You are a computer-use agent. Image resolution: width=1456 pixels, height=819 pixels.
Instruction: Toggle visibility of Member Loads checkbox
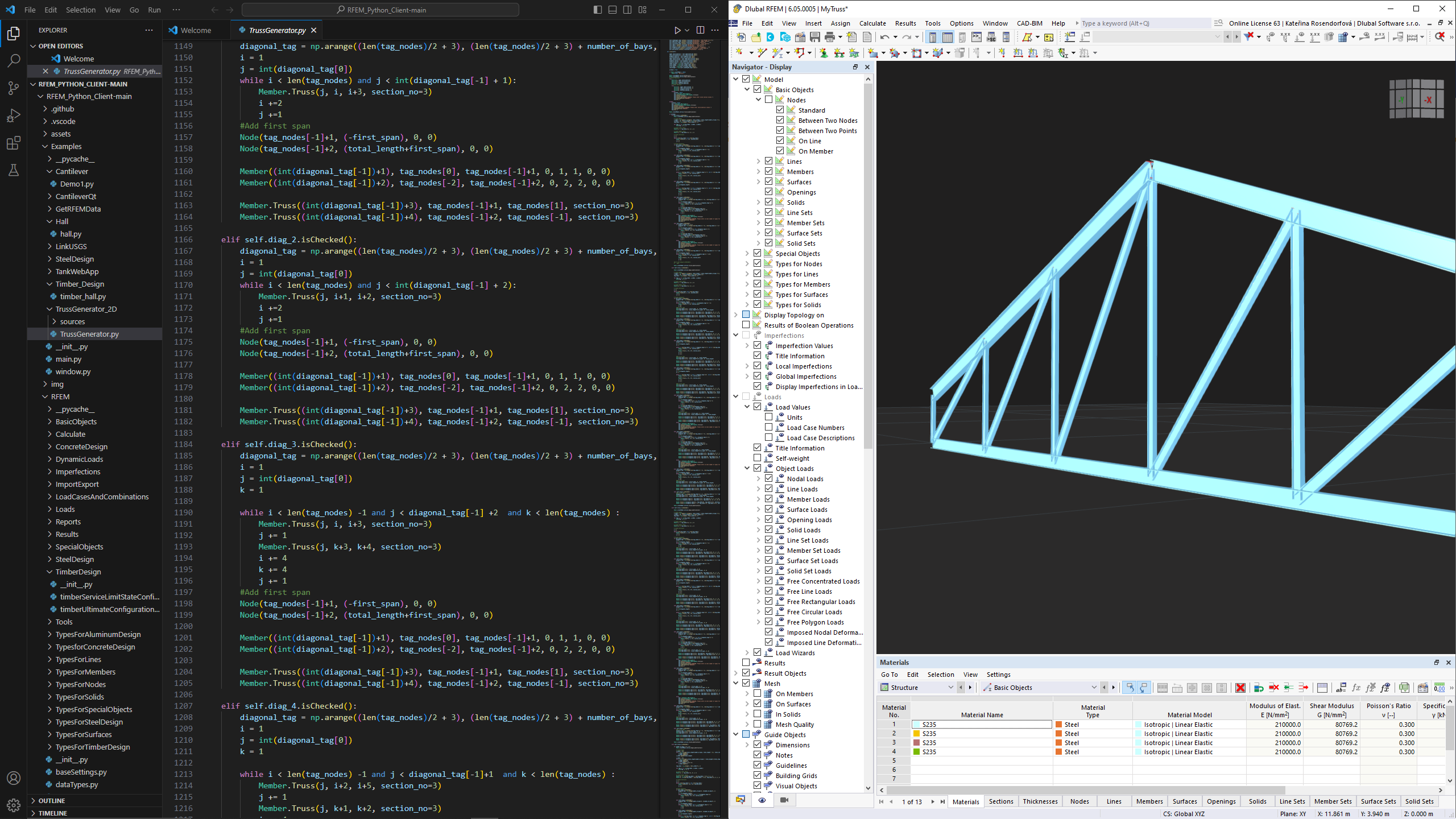(x=768, y=499)
